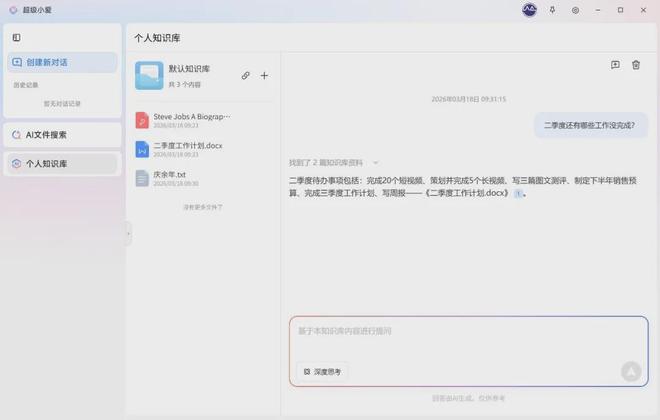Add a file with the plus icon
The image size is (660, 420).
coord(264,75)
